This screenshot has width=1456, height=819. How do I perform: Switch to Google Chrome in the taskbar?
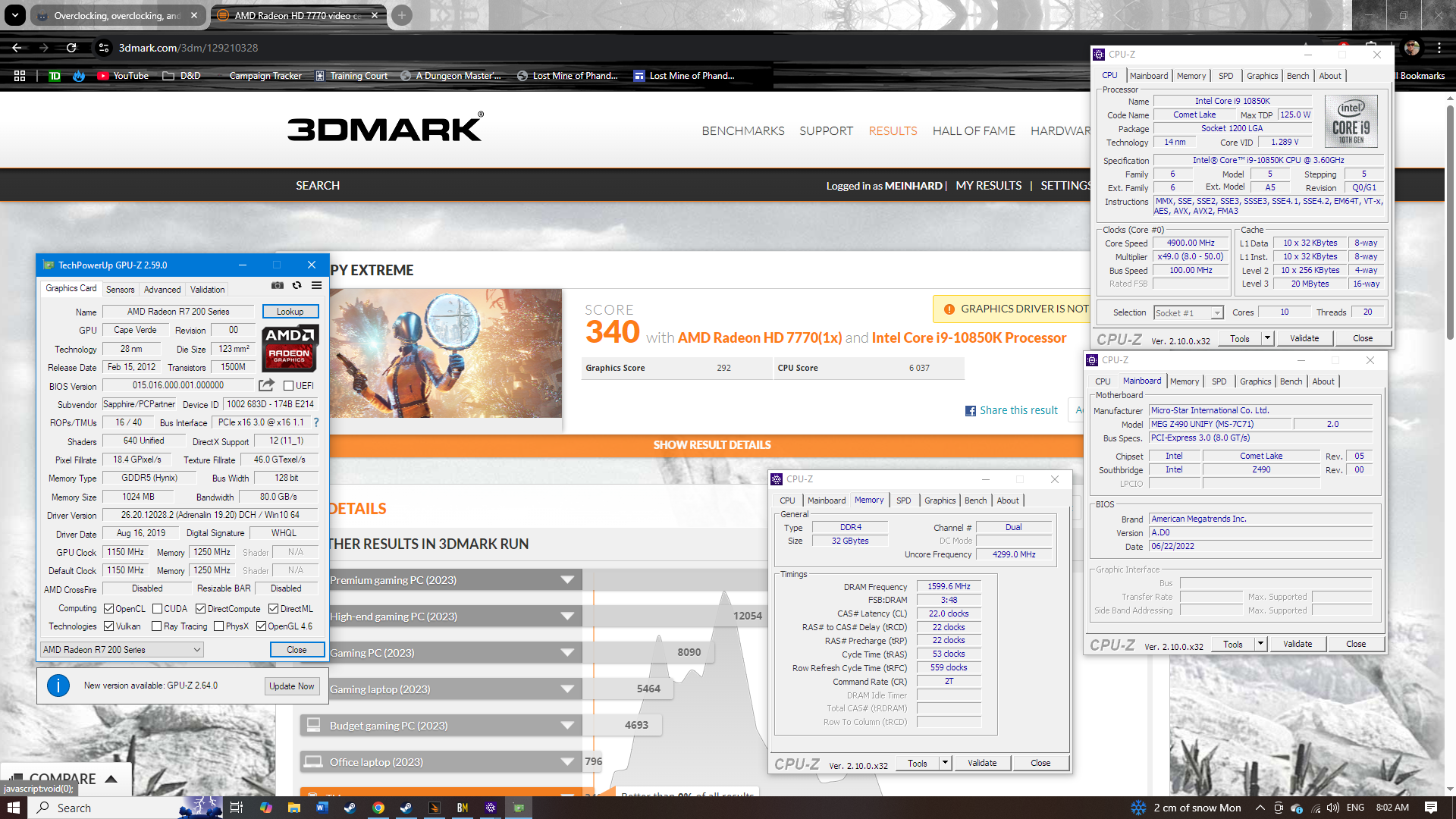tap(378, 808)
